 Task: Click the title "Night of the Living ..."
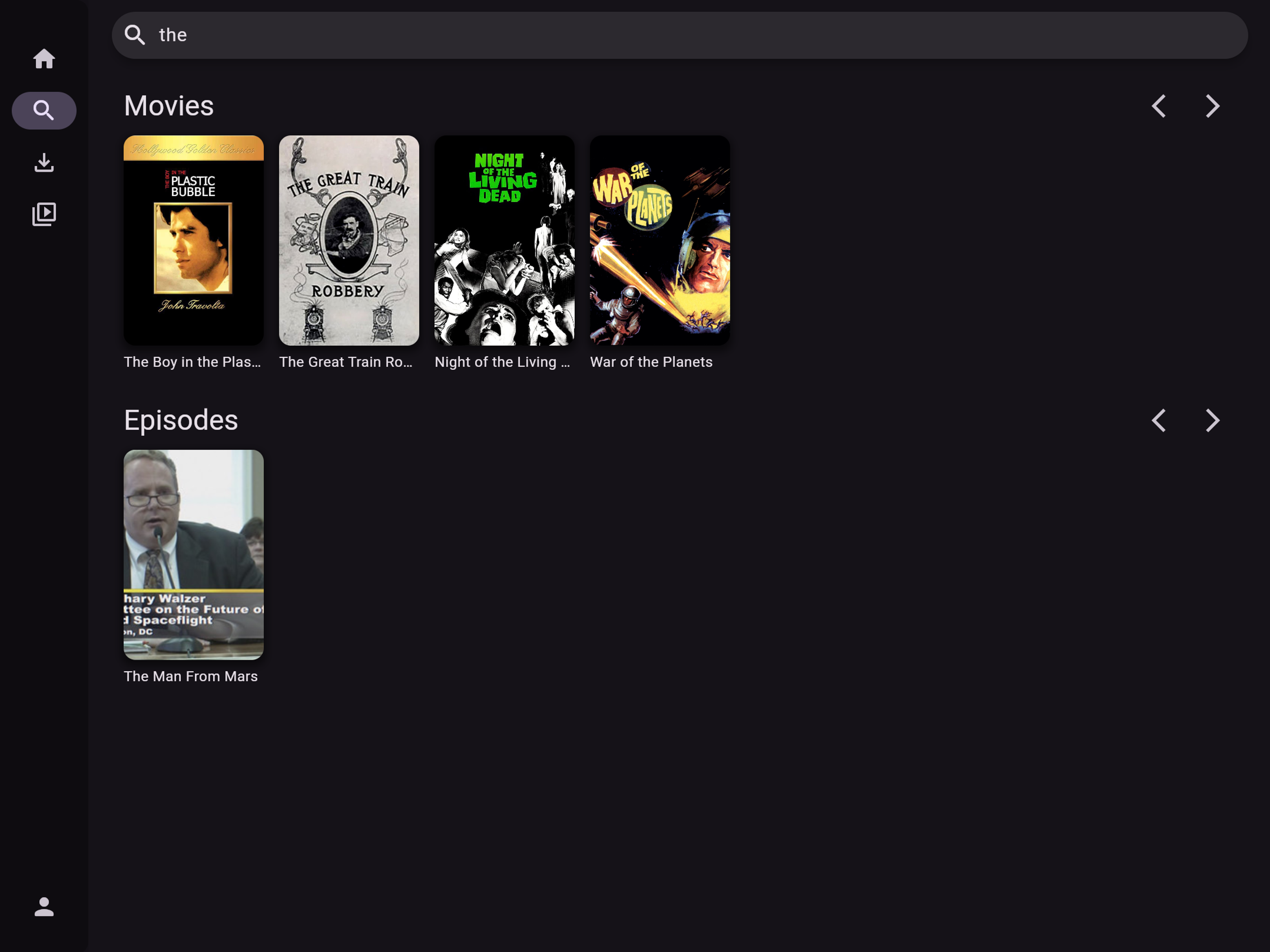[x=503, y=362]
